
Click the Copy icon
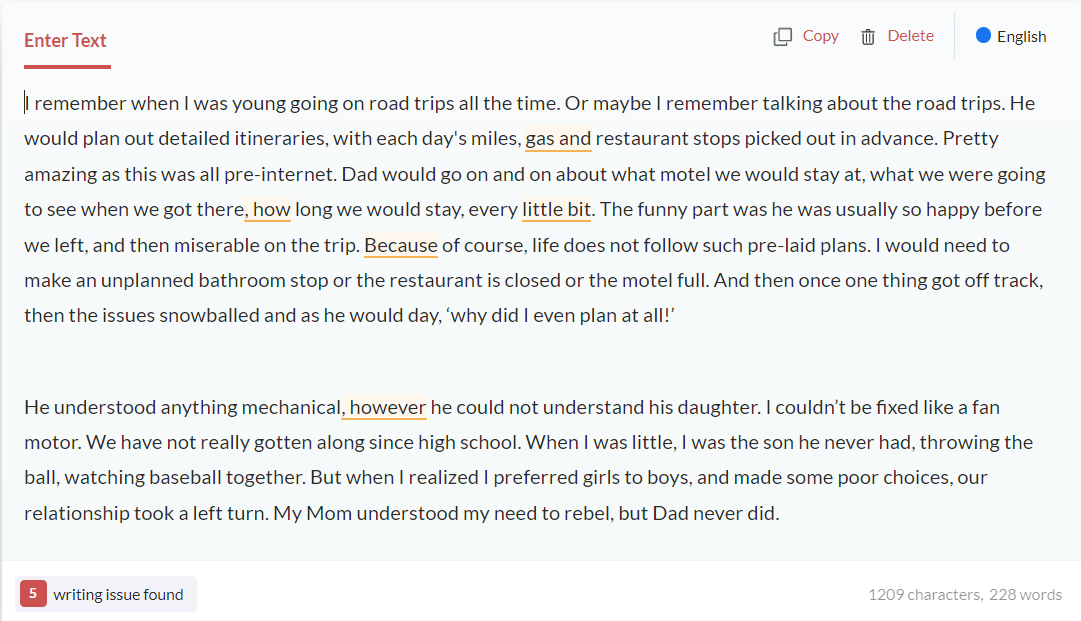point(782,37)
